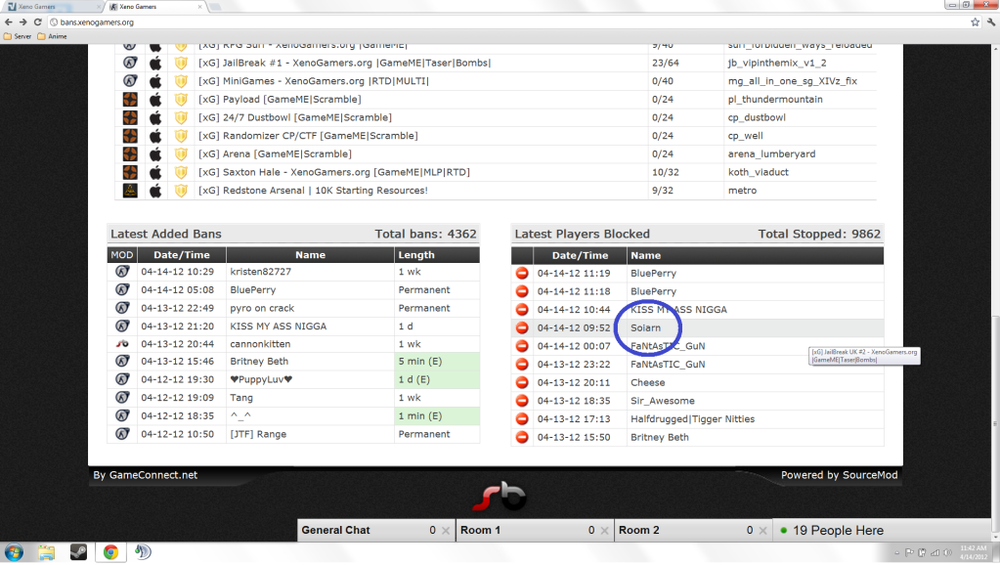
Task: Click the Latest Players Blocked heading
Action: pyautogui.click(x=582, y=234)
